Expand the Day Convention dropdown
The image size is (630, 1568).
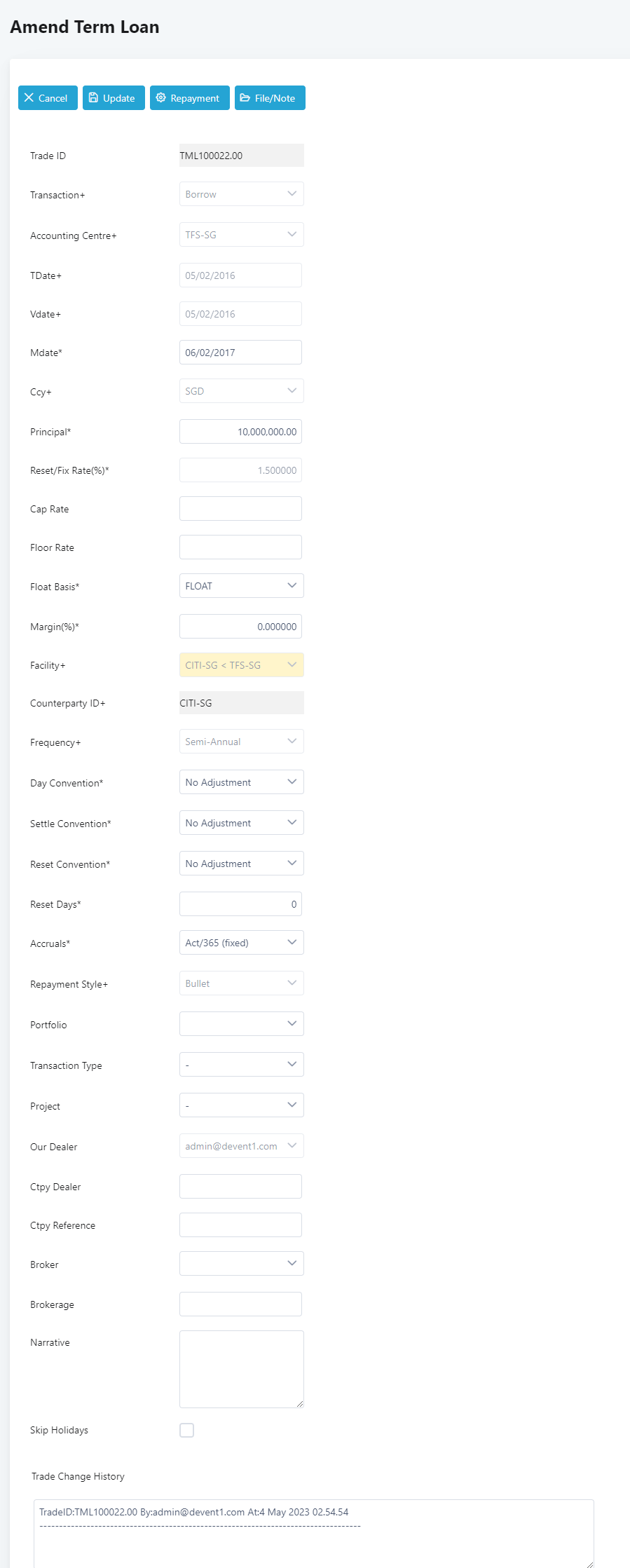pos(242,782)
